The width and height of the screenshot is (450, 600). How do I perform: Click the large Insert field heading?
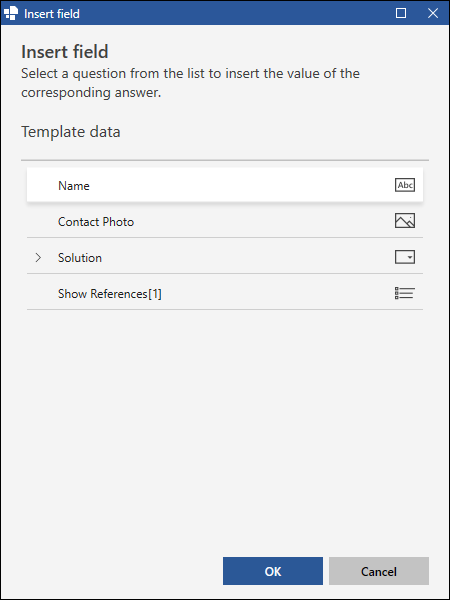[65, 52]
